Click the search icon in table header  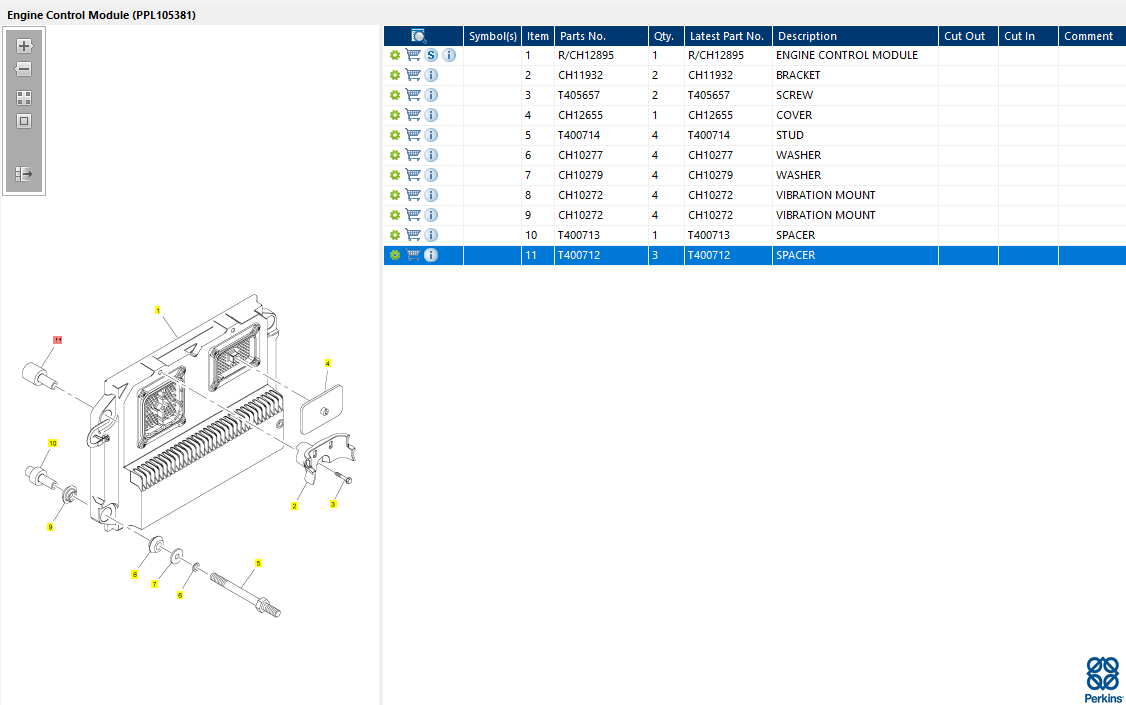419,36
